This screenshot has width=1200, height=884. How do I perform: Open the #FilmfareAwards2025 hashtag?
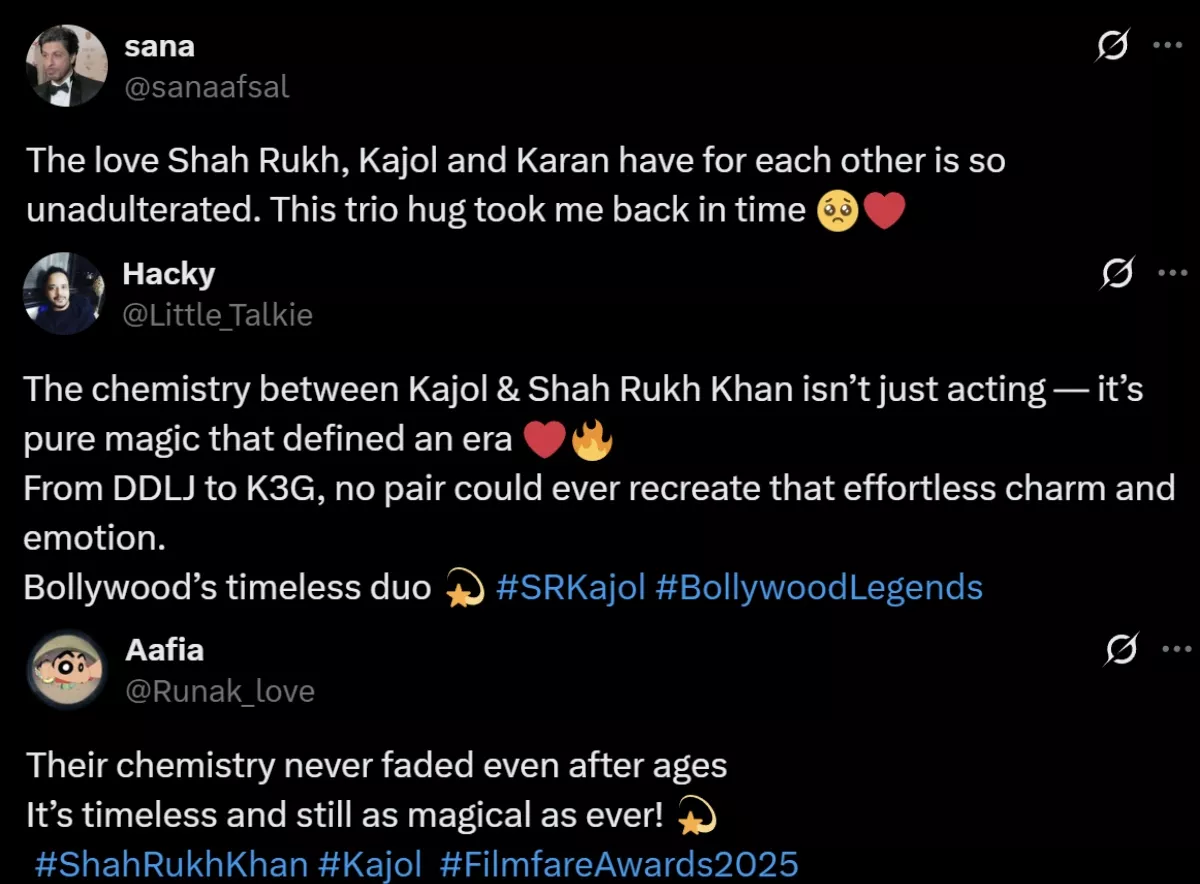618,864
